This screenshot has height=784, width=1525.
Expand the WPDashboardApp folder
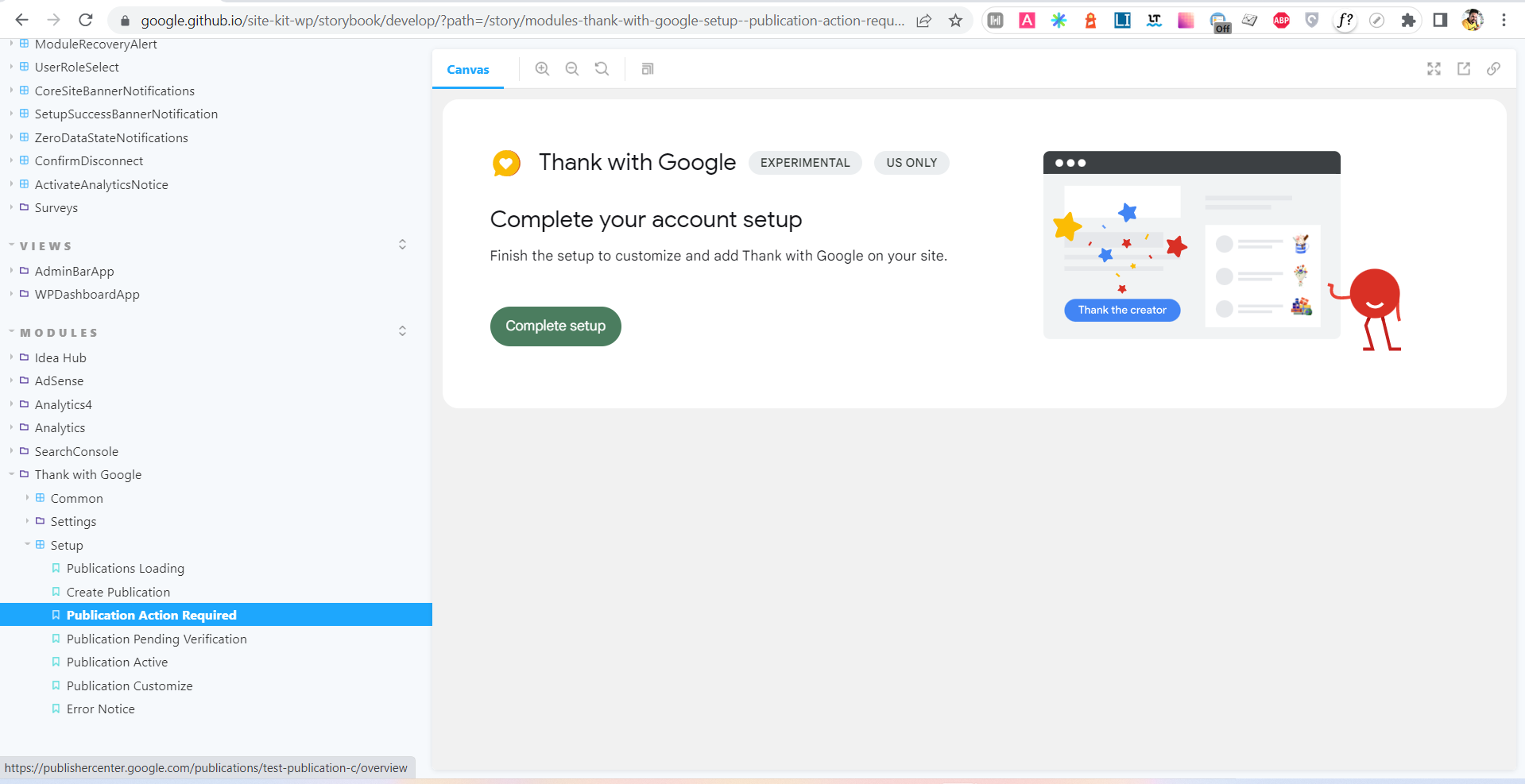(x=87, y=295)
